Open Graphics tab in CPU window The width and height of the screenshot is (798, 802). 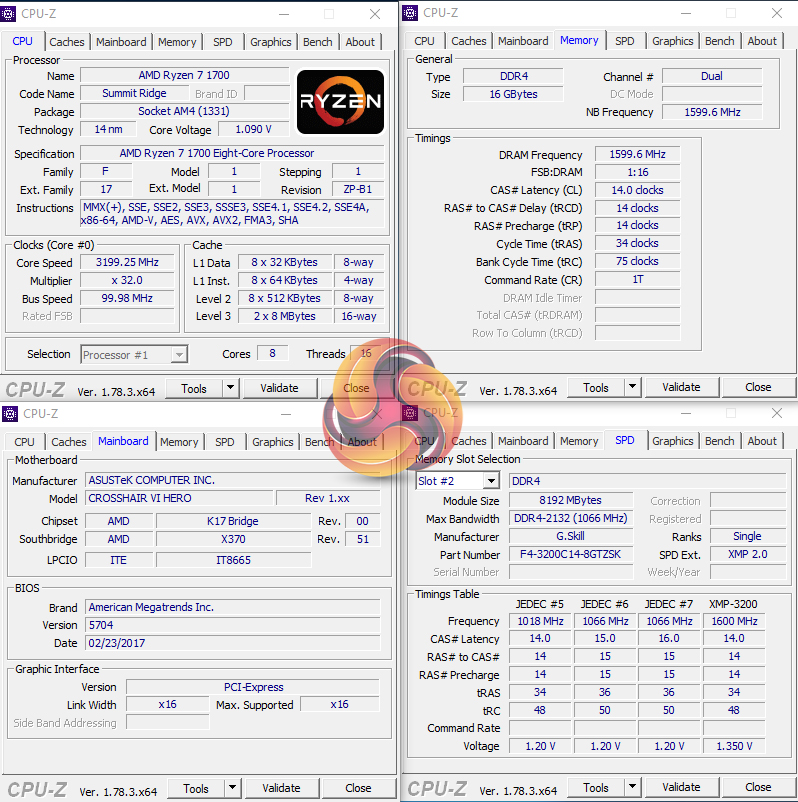click(271, 42)
